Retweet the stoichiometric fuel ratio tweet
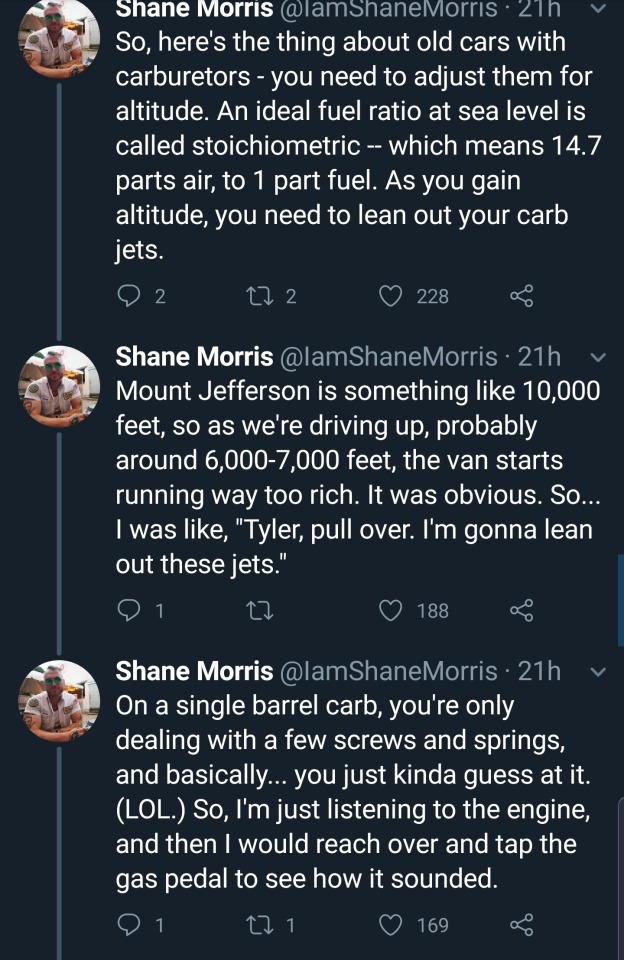The image size is (624, 960). (x=260, y=296)
